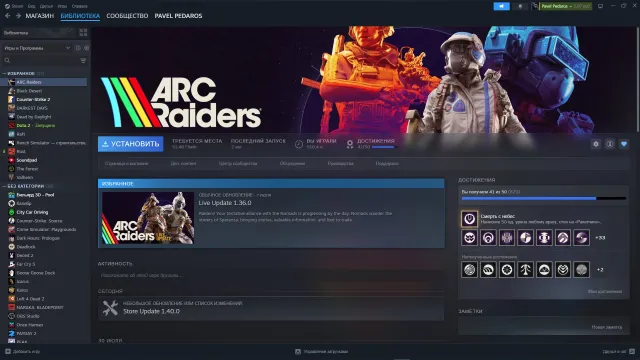Image resolution: width=640 pixels, height=360 pixels.
Task: Click the achievements progress bar
Action: (544, 198)
